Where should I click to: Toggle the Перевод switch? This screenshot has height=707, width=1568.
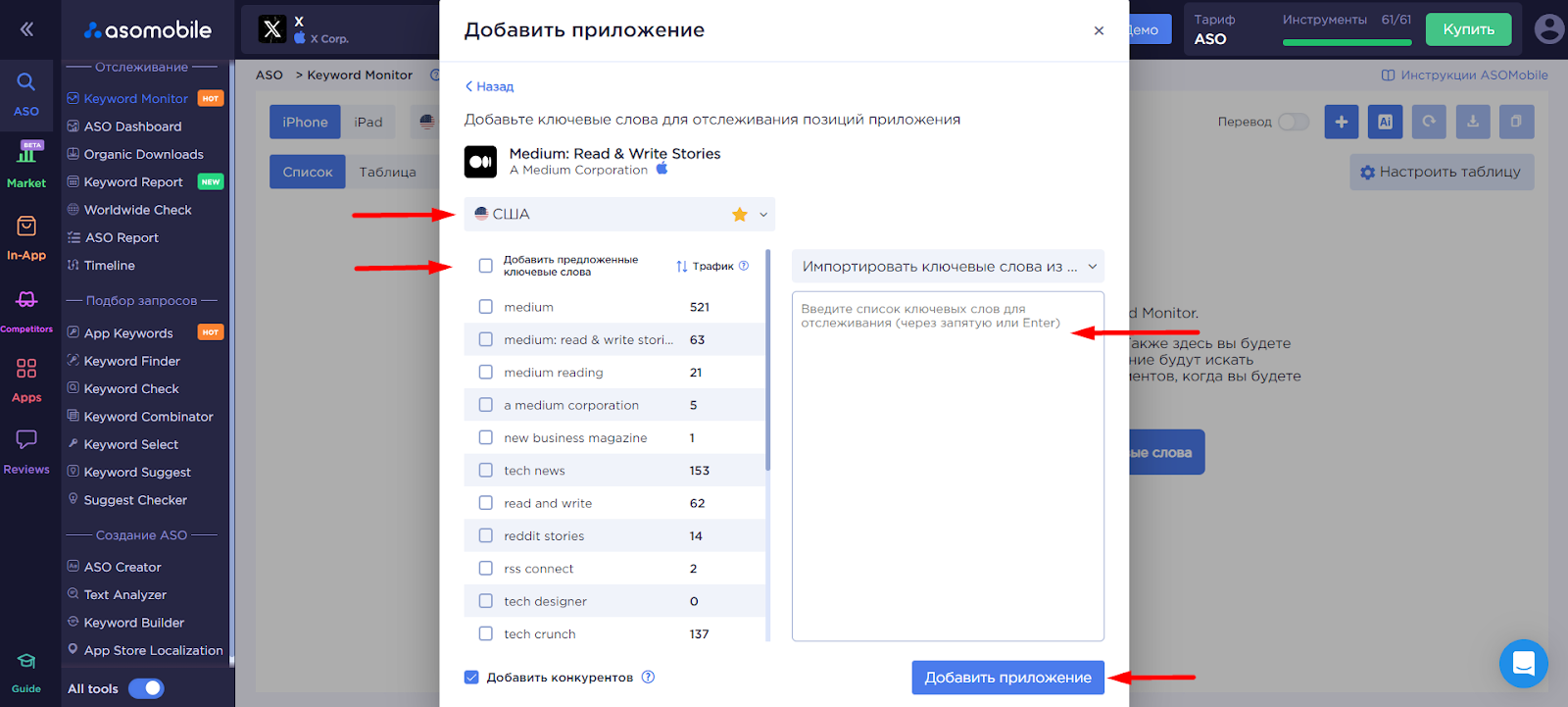(x=1294, y=122)
